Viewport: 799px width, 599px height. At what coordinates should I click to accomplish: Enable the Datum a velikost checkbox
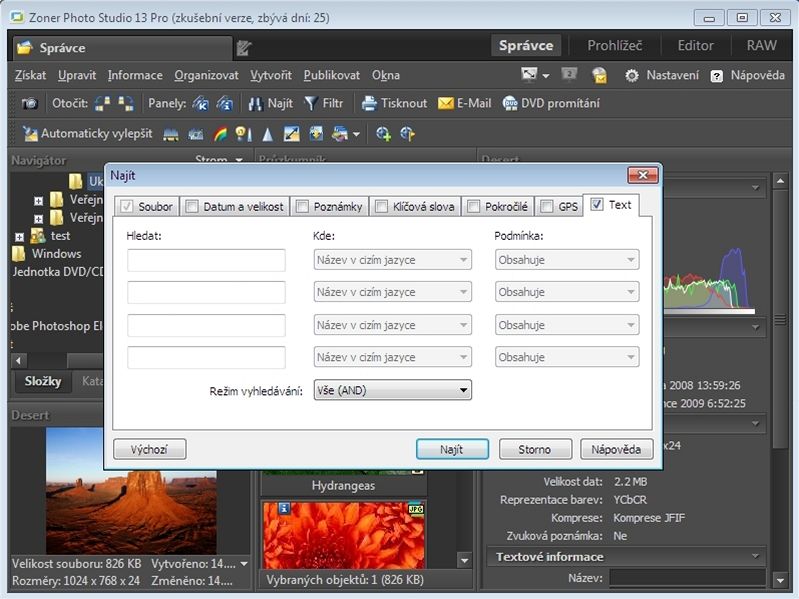click(193, 207)
